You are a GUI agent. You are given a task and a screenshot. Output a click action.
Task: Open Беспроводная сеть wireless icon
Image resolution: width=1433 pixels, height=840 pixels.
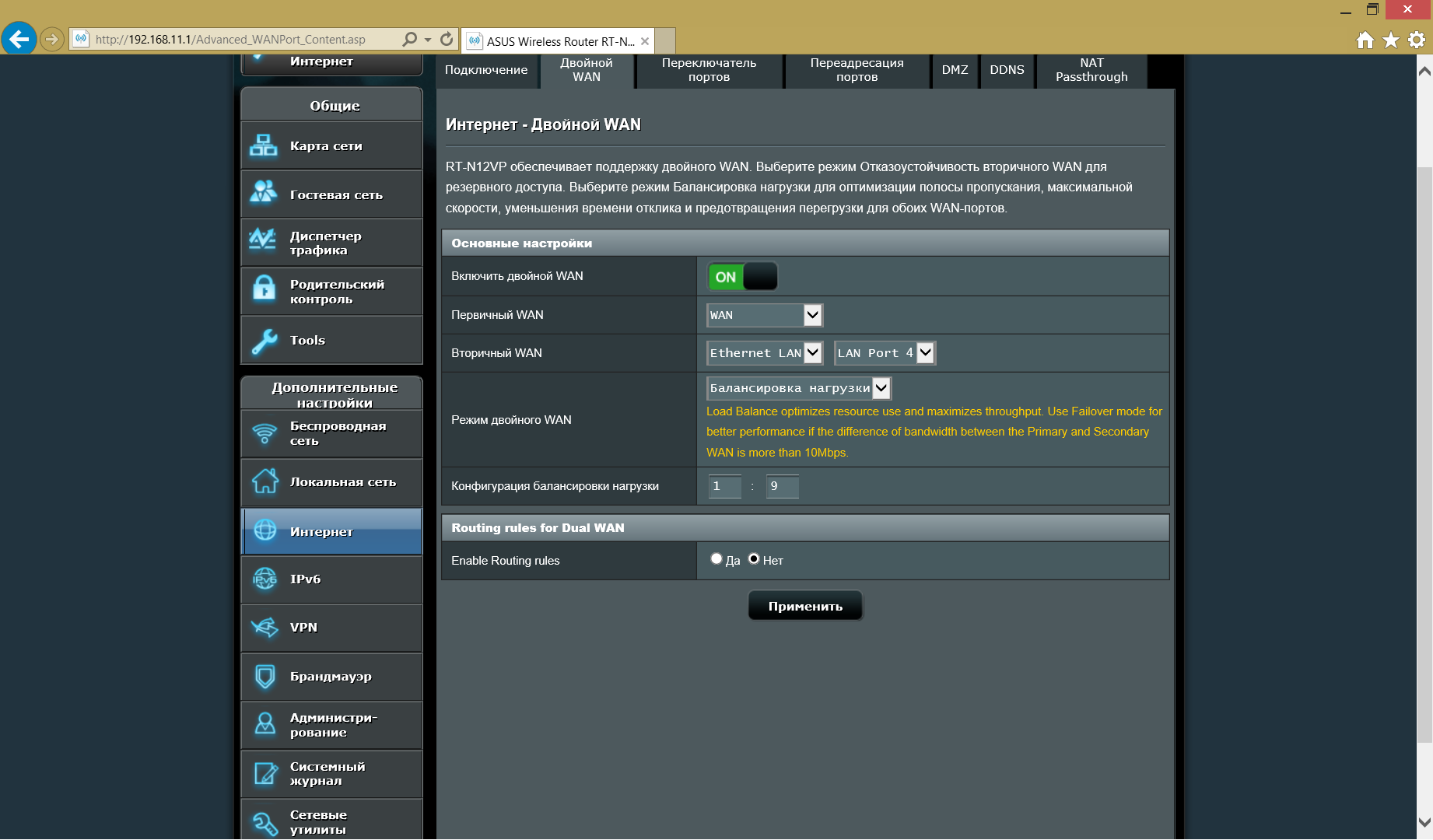coord(264,433)
